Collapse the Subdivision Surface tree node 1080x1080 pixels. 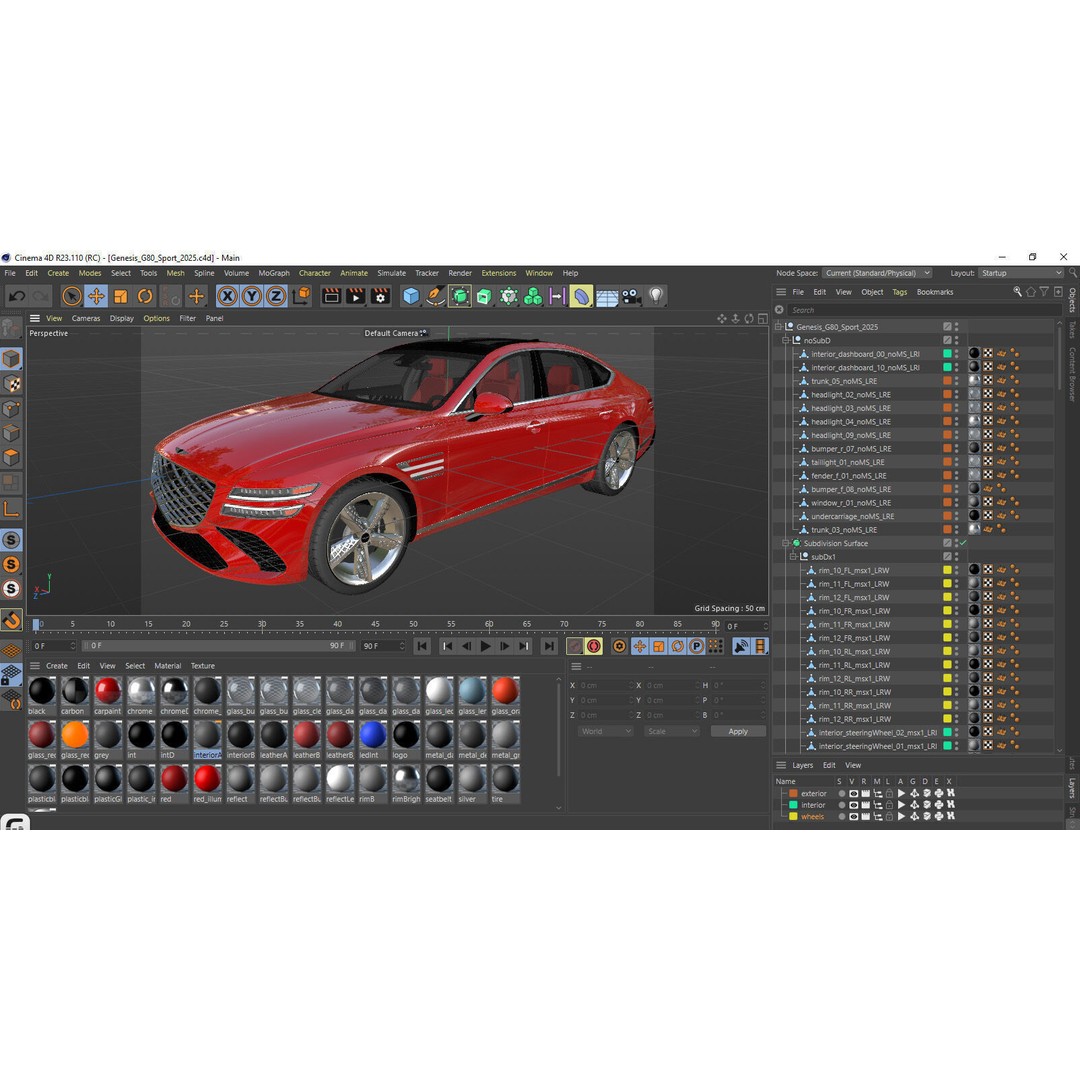click(786, 543)
